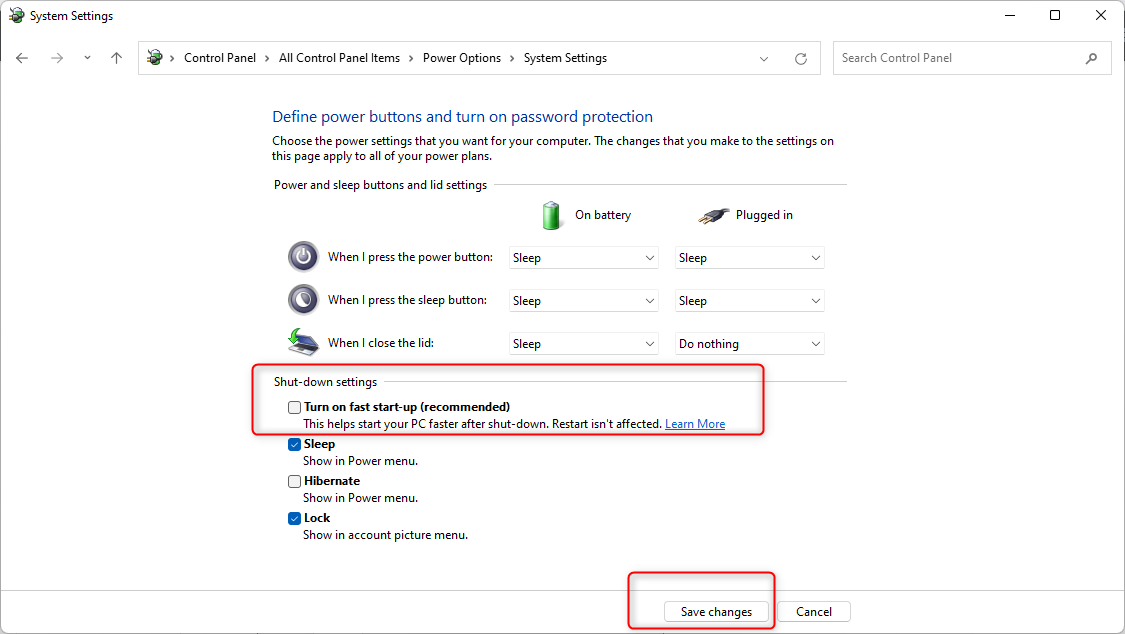This screenshot has width=1125, height=634.
Task: Enable Turn on fast start-up
Action: click(x=294, y=407)
